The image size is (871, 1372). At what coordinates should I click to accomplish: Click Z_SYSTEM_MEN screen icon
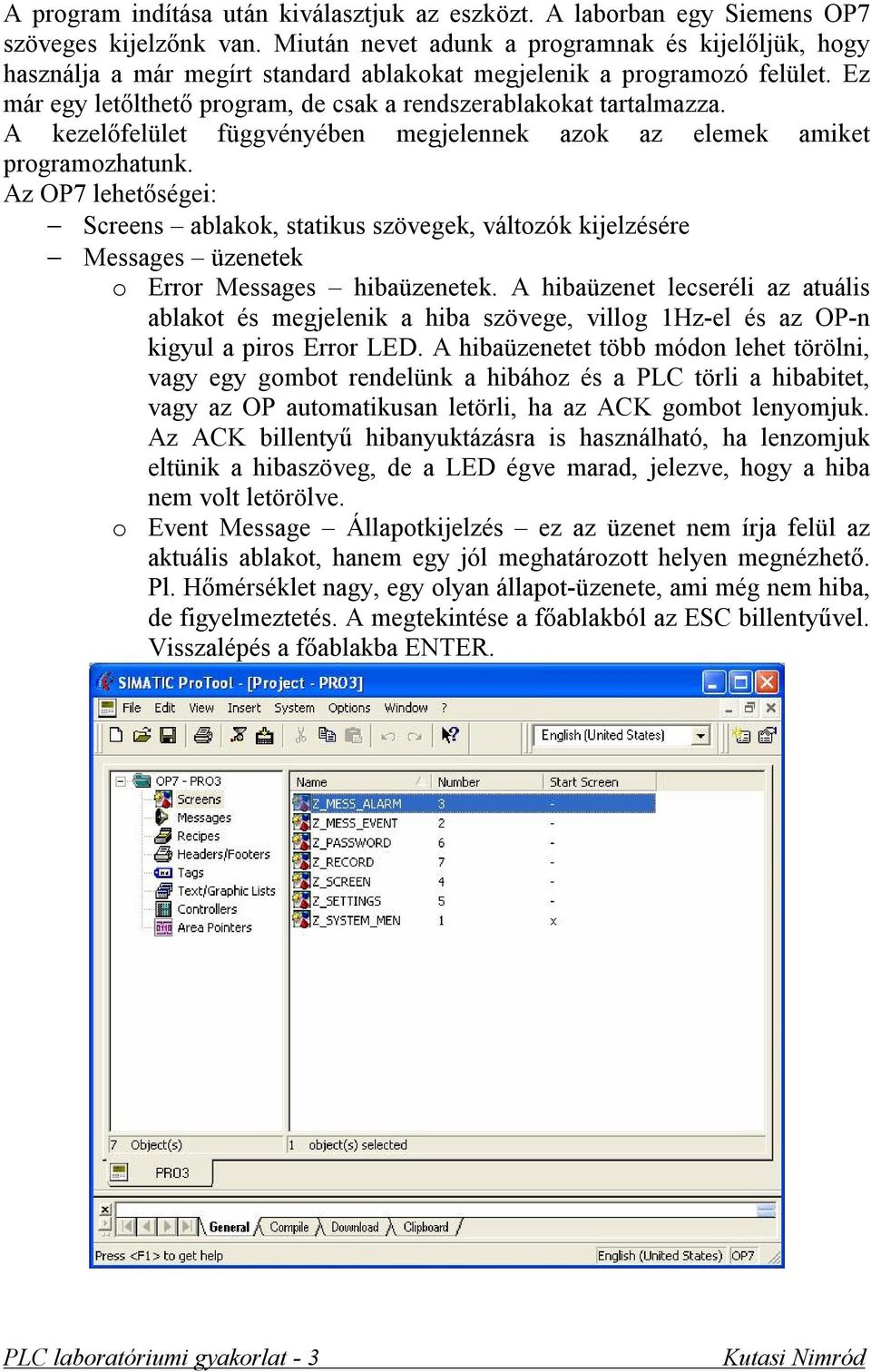tap(301, 920)
